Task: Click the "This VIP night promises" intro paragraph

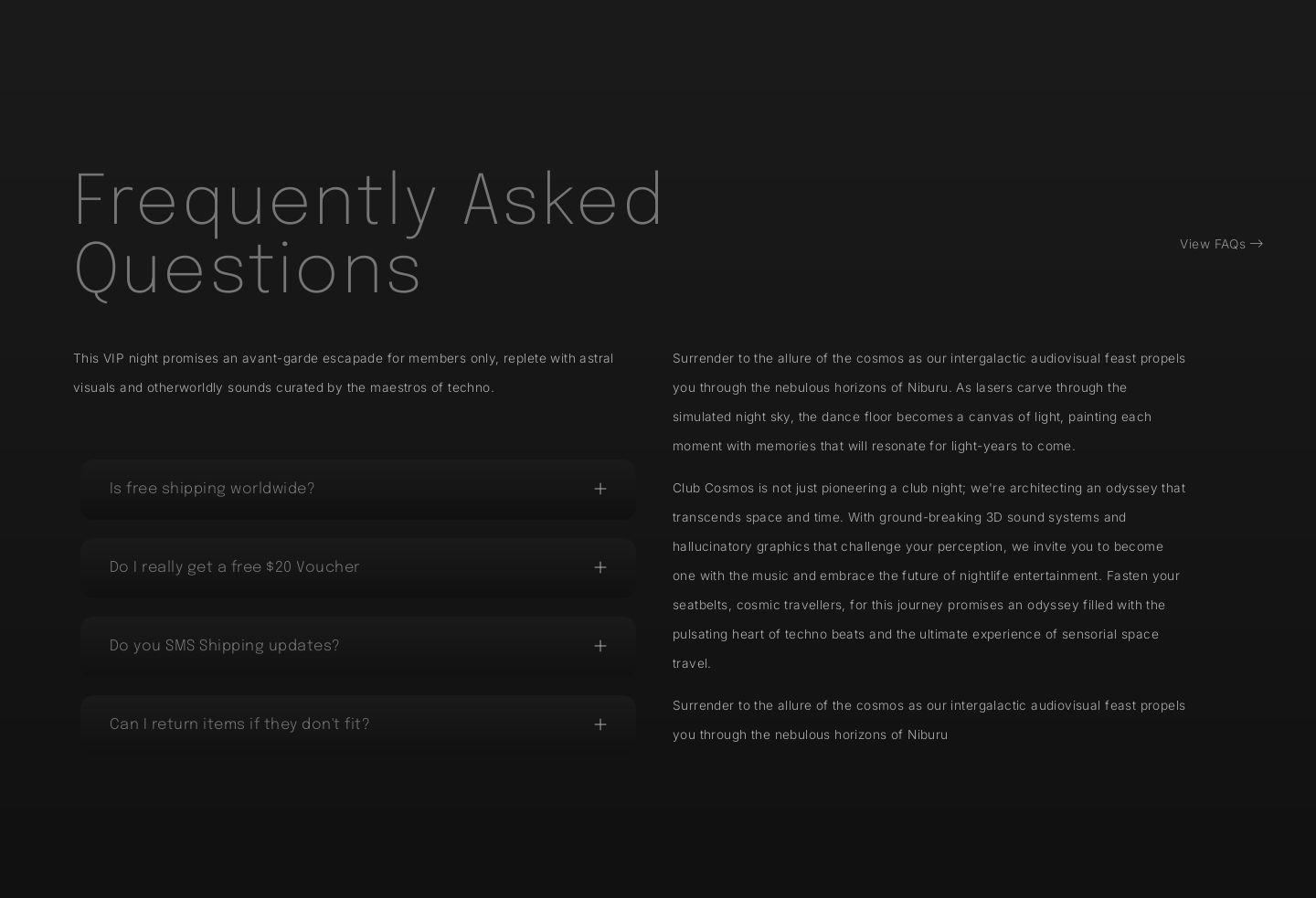Action: click(x=344, y=373)
